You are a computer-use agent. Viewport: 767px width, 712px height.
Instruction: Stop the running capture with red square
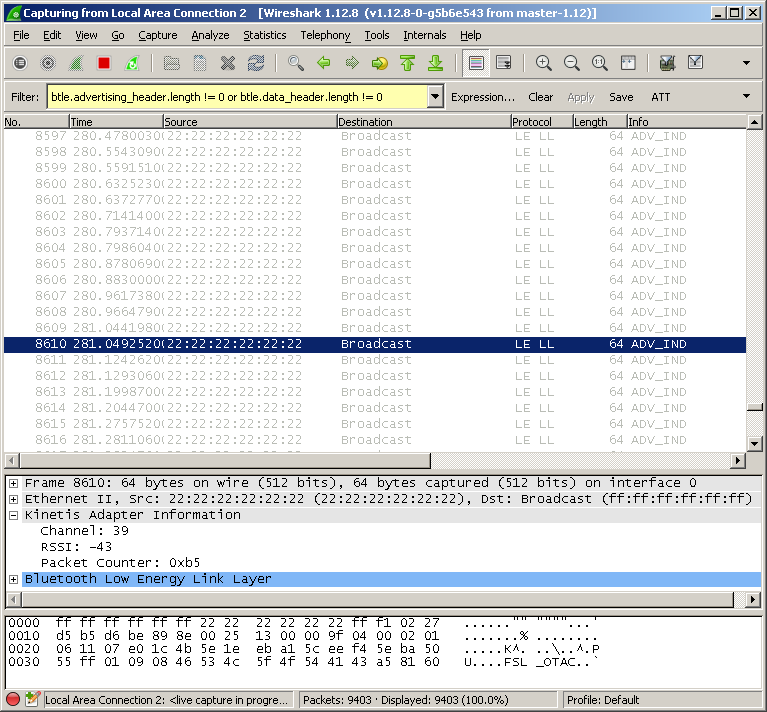104,63
